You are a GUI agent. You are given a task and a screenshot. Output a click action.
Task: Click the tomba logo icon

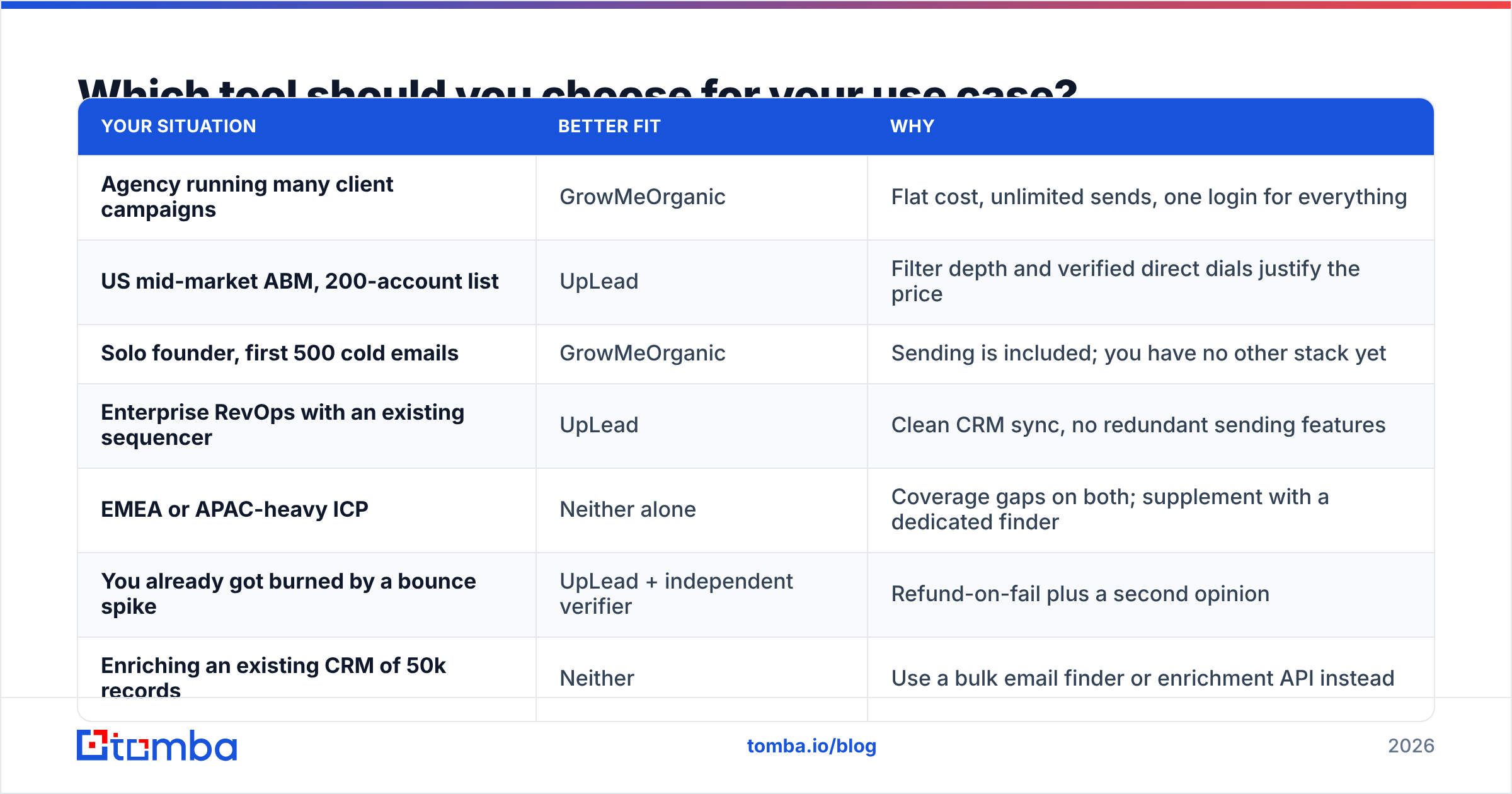156,745
